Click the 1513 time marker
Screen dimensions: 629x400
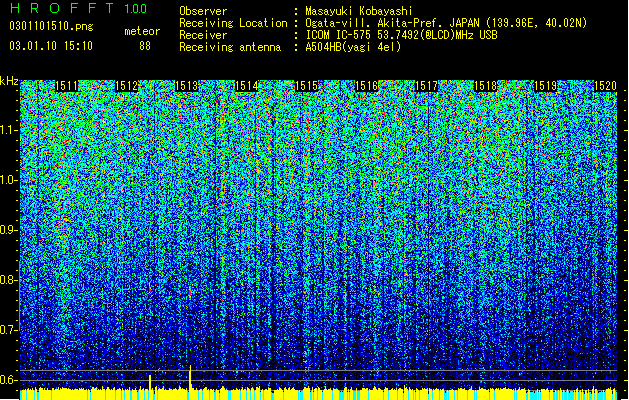[x=187, y=86]
